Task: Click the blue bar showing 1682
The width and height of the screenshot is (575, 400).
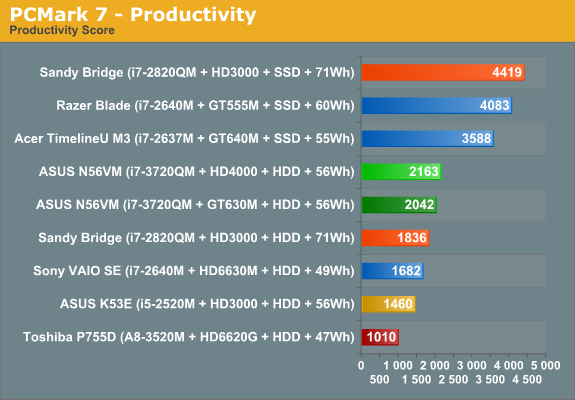Action: [x=392, y=271]
